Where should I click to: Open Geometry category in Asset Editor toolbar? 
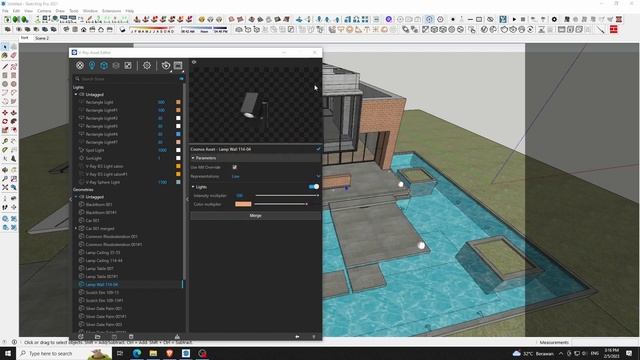pyautogui.click(x=104, y=65)
